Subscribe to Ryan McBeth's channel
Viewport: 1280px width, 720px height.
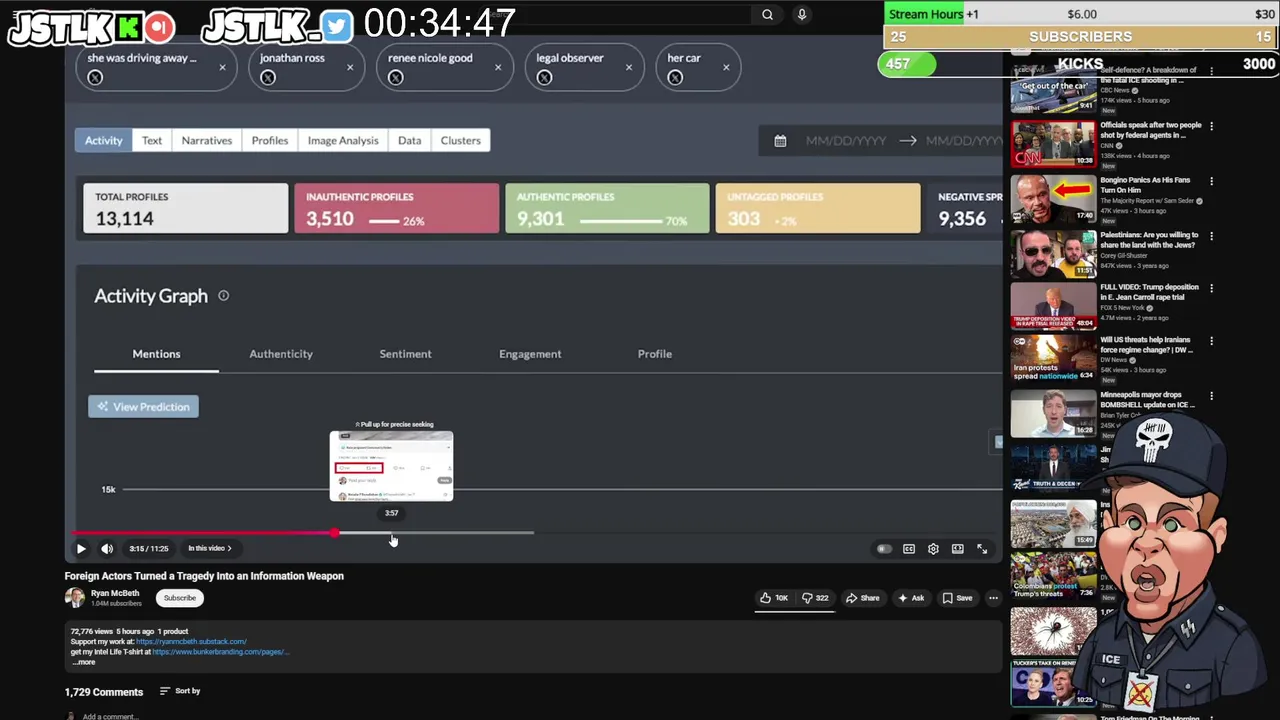[x=180, y=598]
